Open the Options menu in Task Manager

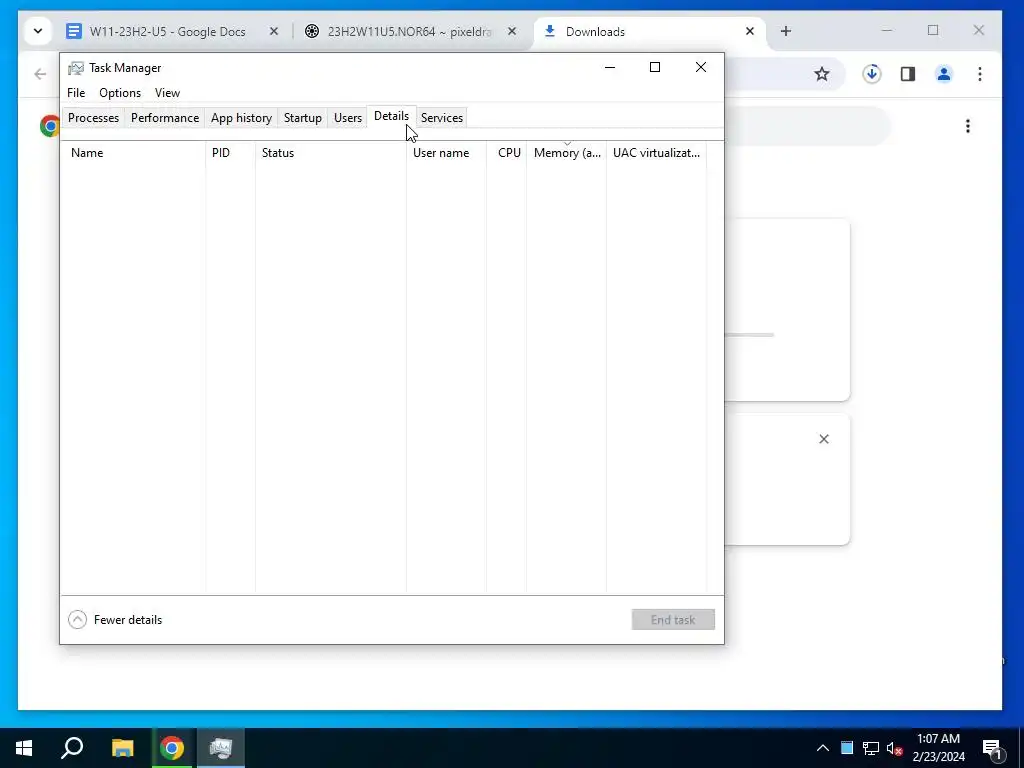(x=120, y=93)
